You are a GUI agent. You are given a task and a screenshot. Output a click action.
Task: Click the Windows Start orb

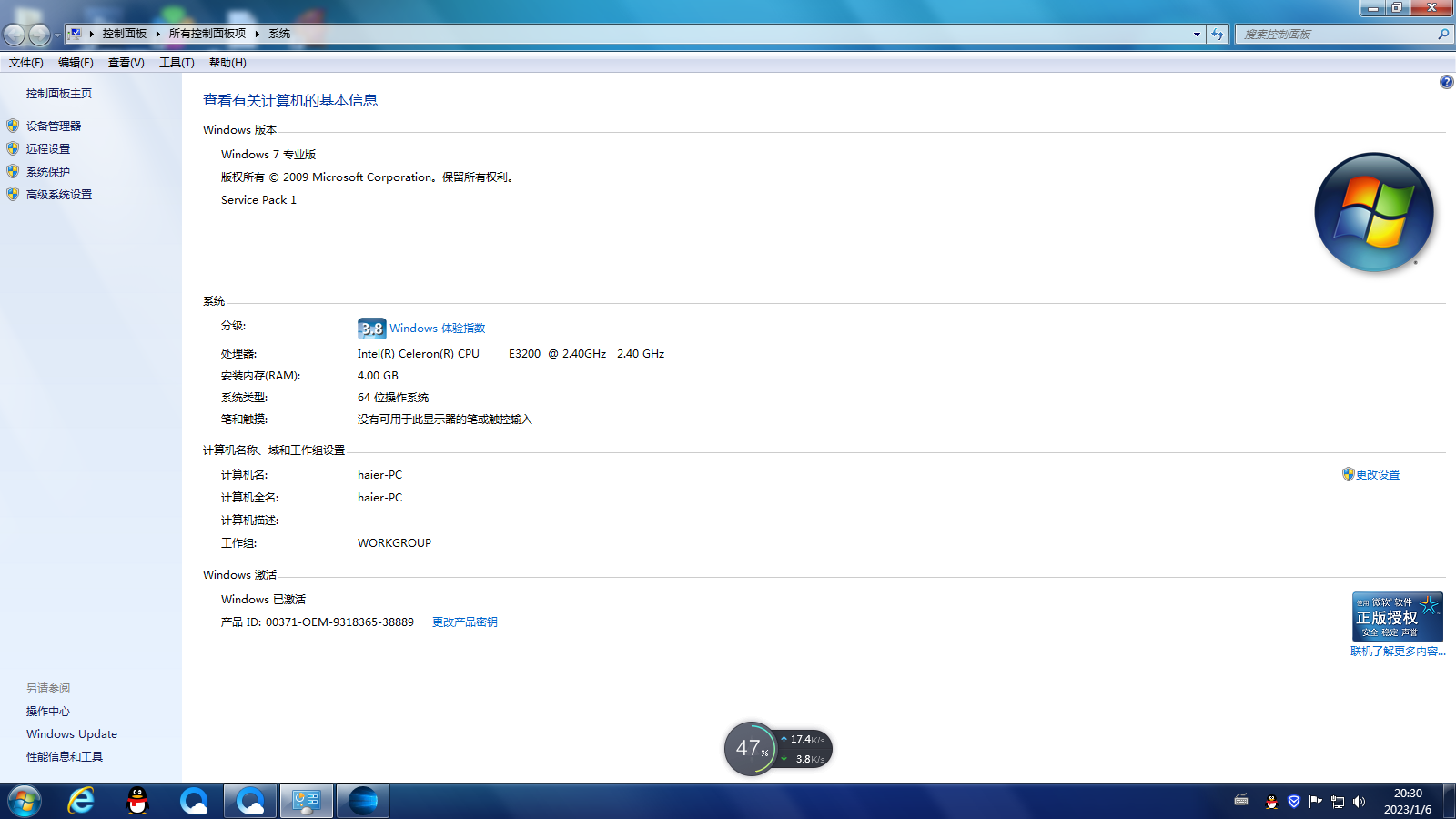point(25,801)
